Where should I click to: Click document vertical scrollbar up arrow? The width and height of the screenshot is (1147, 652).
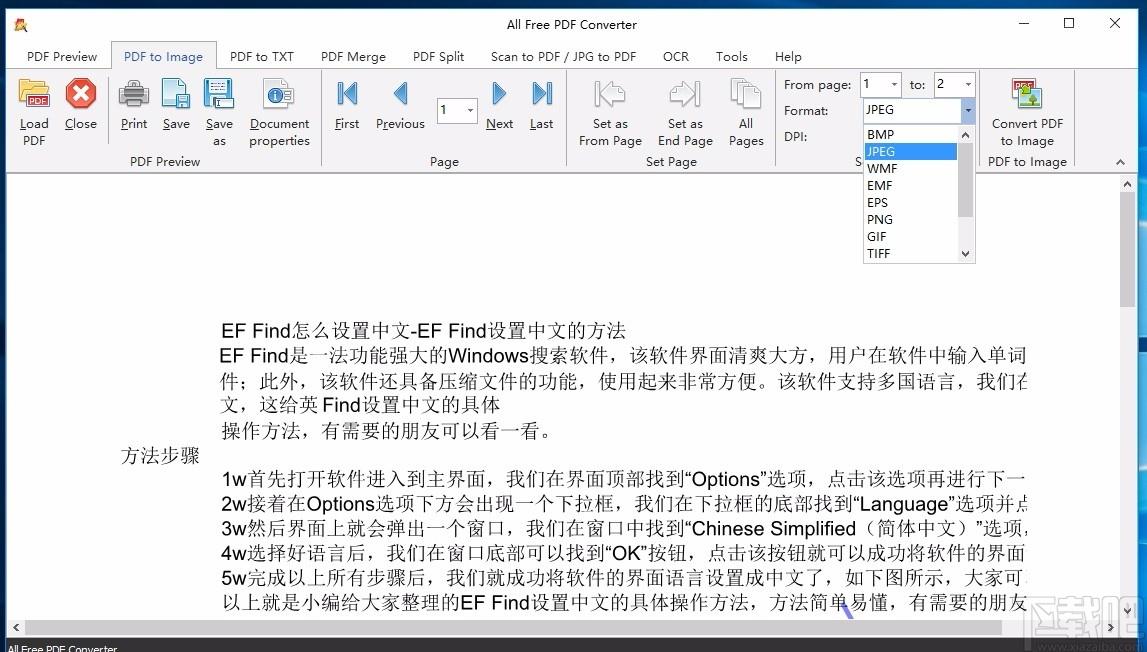(x=1127, y=184)
